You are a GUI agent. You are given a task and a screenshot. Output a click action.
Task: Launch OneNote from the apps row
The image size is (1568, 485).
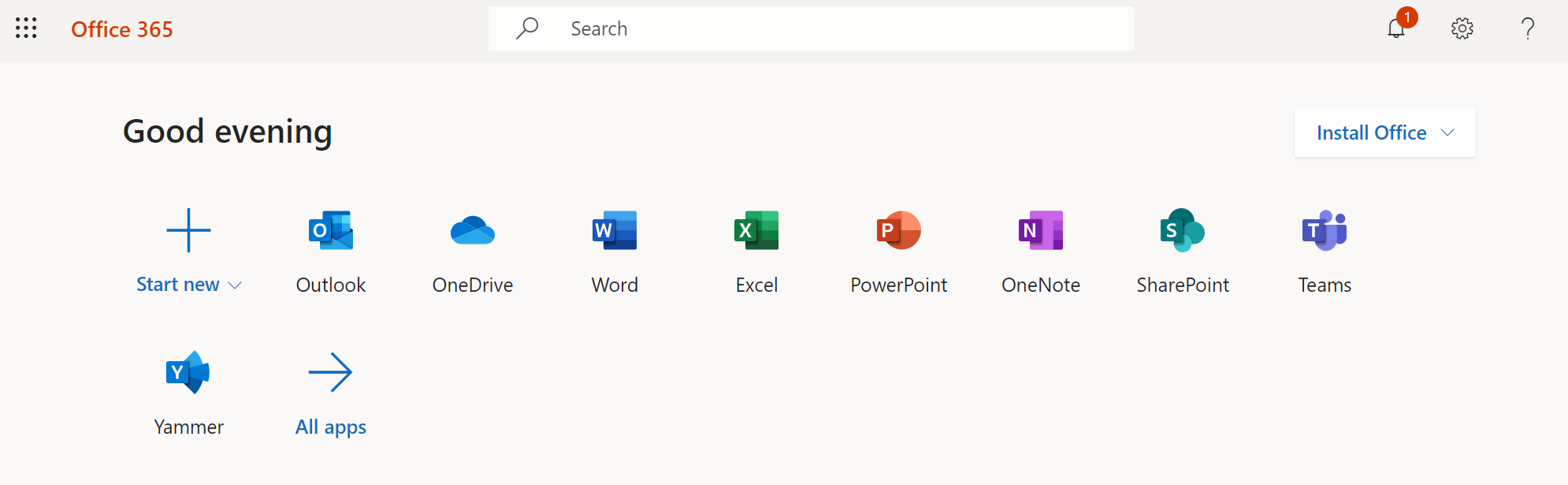tap(1040, 231)
